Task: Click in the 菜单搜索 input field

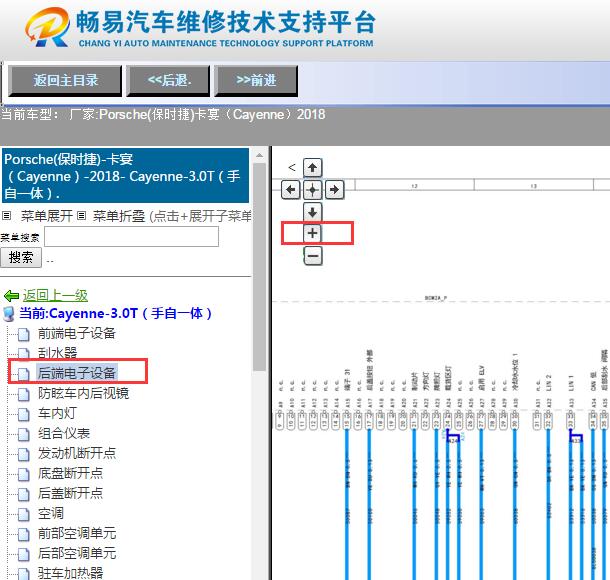Action: click(131, 236)
